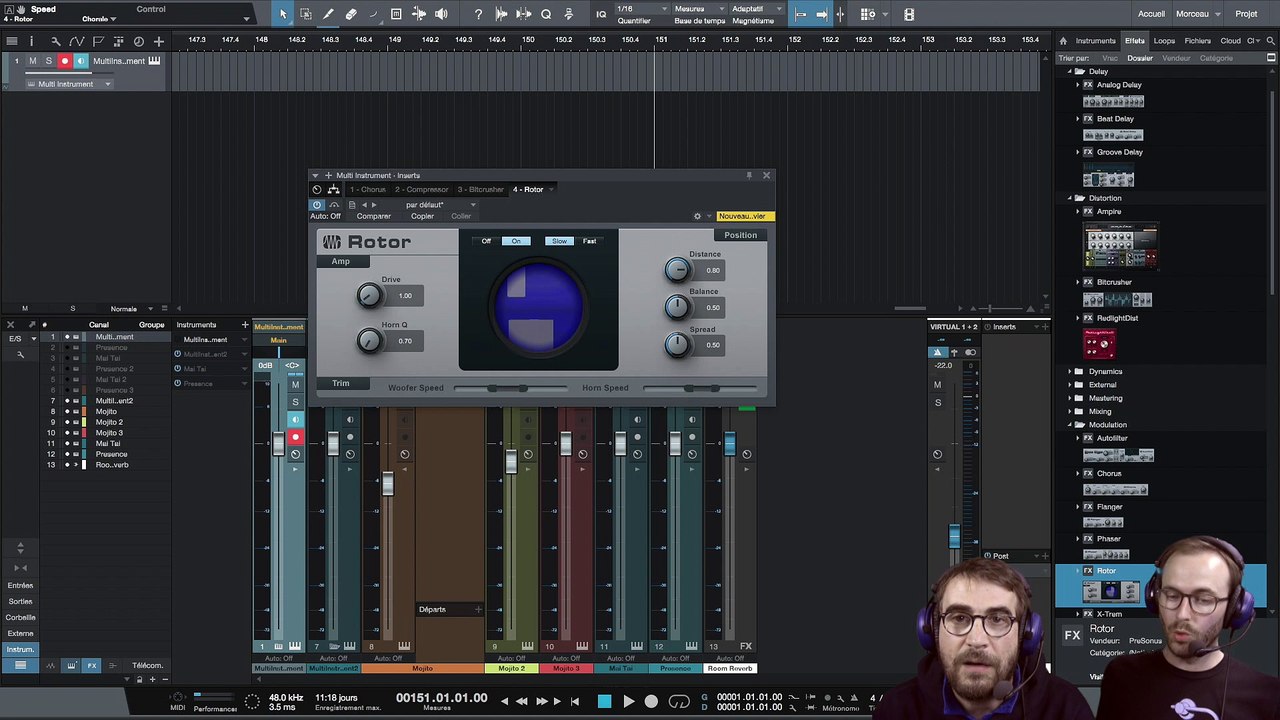The width and height of the screenshot is (1280, 720).
Task: Open the Adaptatif snap dropdown
Action: pyautogui.click(x=760, y=9)
